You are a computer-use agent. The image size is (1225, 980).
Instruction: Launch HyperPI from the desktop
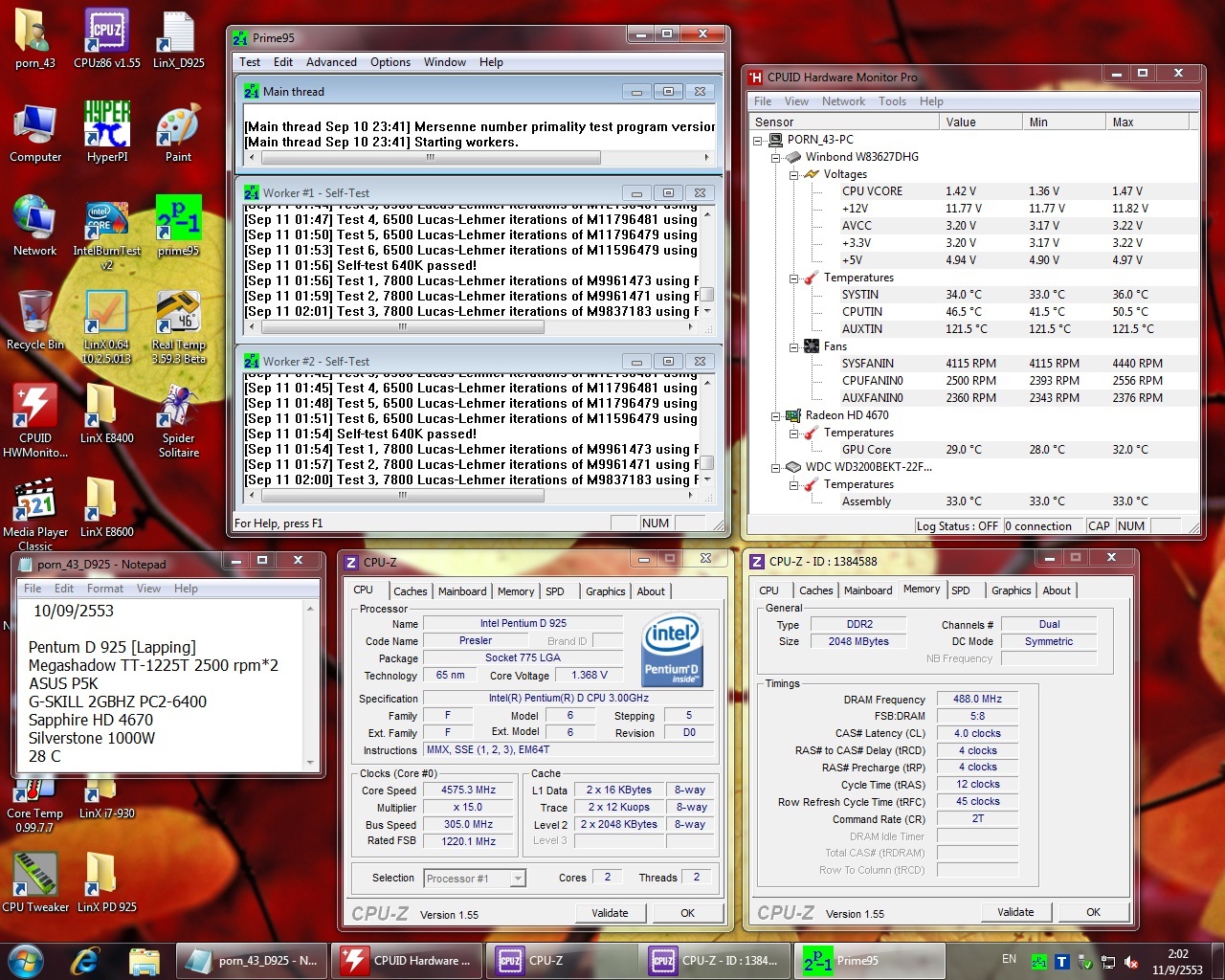coord(107,133)
